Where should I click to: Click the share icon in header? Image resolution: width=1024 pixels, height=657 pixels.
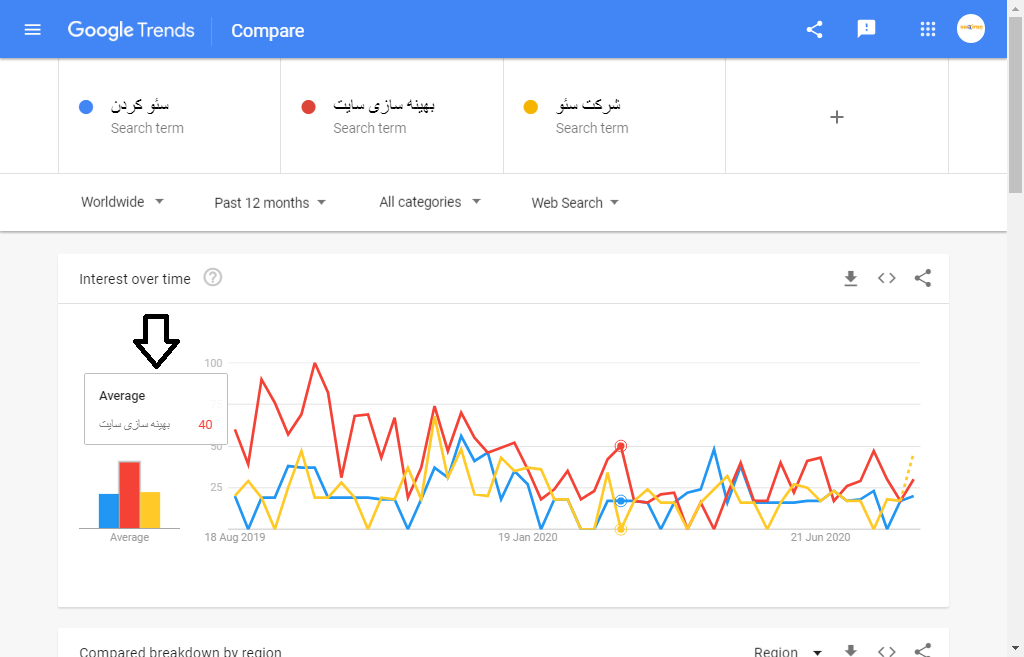pos(814,30)
